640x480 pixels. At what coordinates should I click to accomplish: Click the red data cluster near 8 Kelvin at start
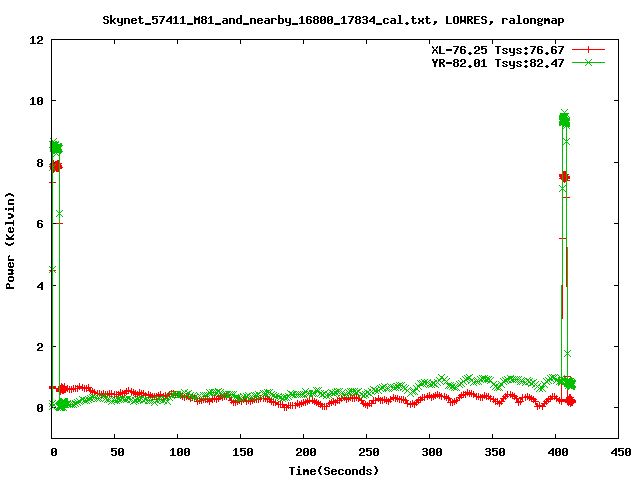[56, 166]
